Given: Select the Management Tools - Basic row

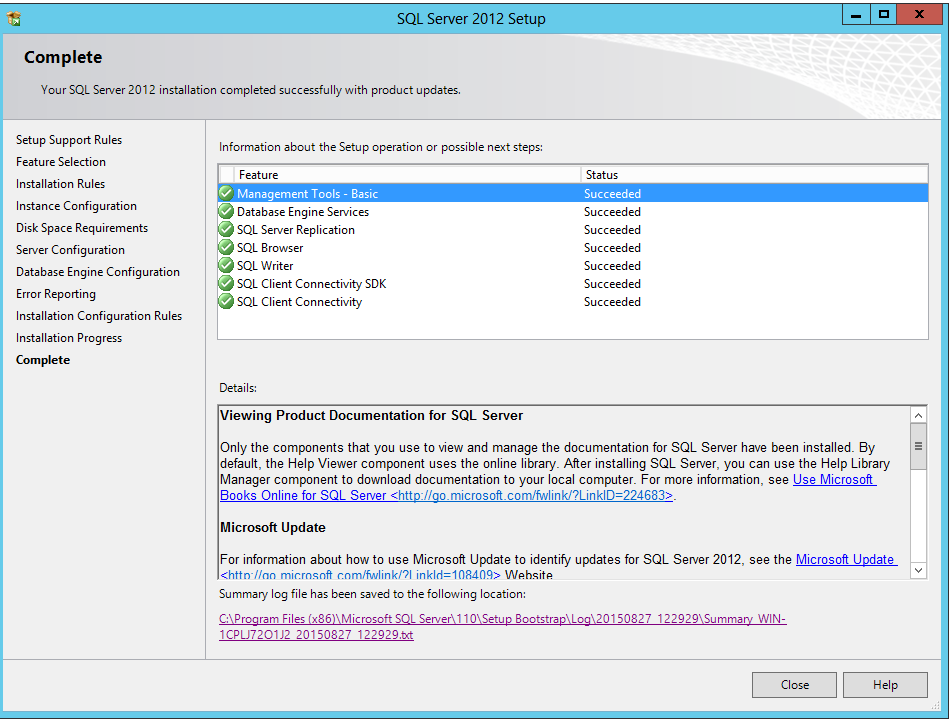Looking at the screenshot, I should point(573,193).
